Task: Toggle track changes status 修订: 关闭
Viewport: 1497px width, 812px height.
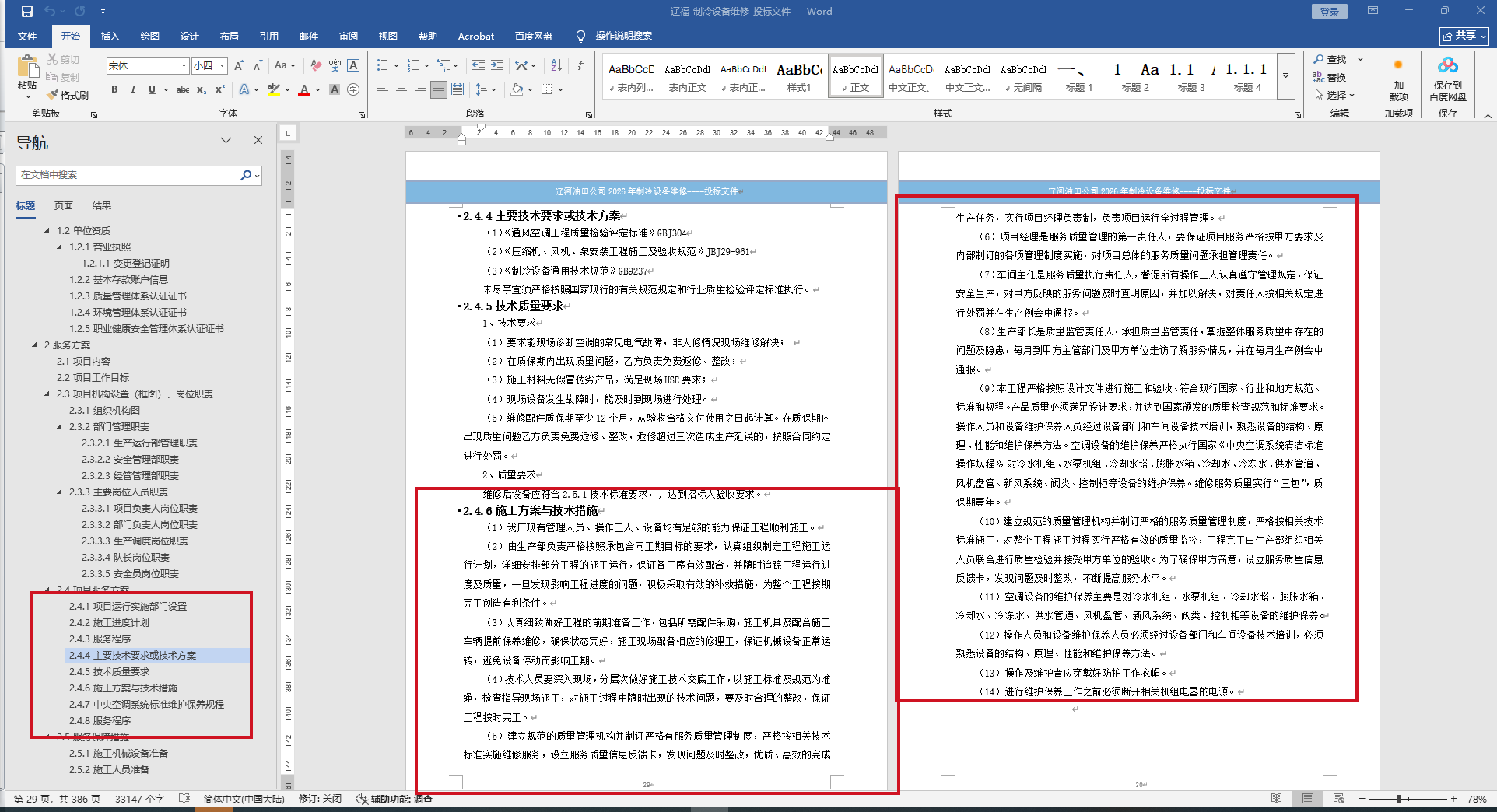Action: (x=320, y=799)
